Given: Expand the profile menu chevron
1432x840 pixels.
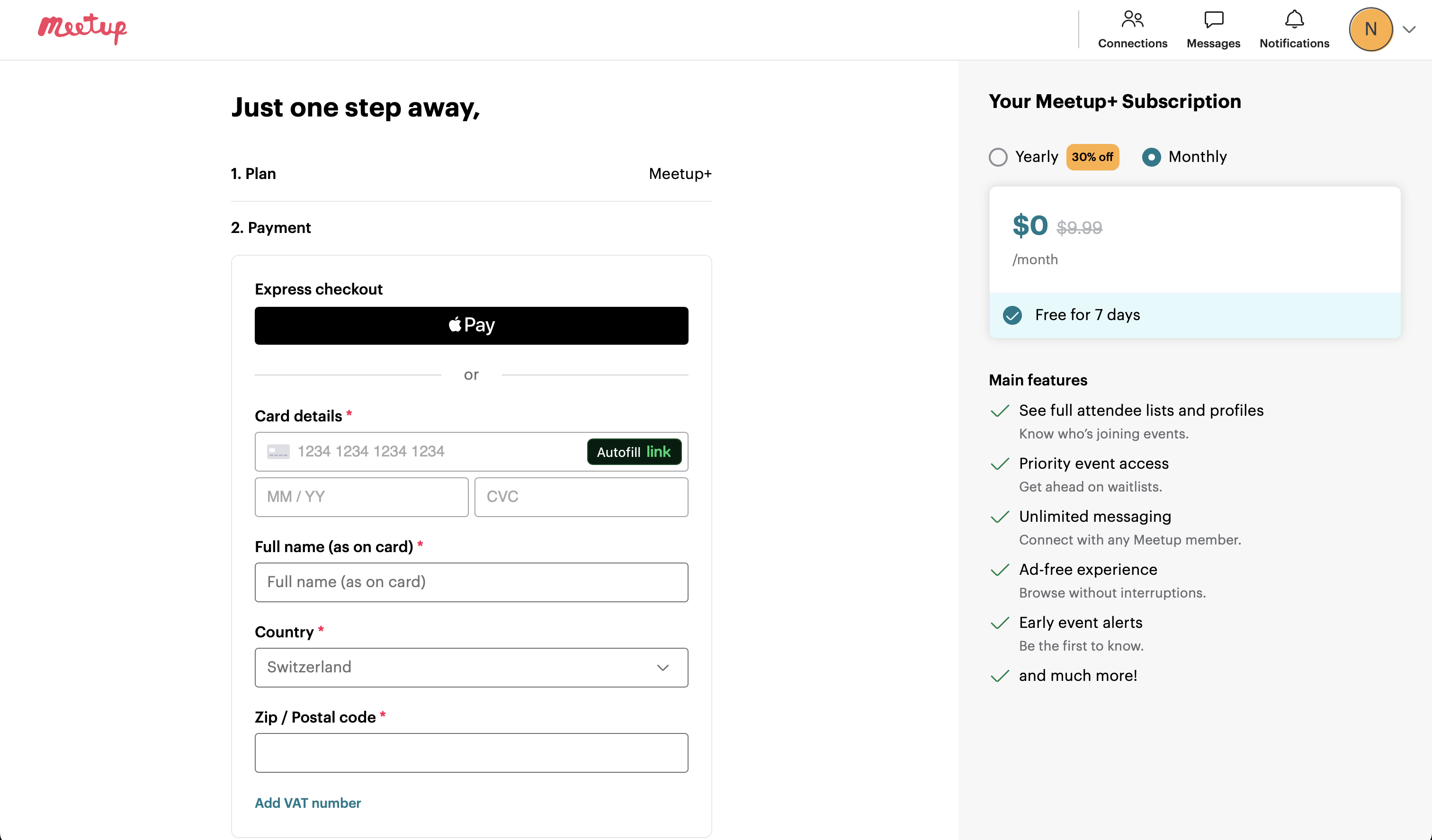Looking at the screenshot, I should (x=1409, y=29).
